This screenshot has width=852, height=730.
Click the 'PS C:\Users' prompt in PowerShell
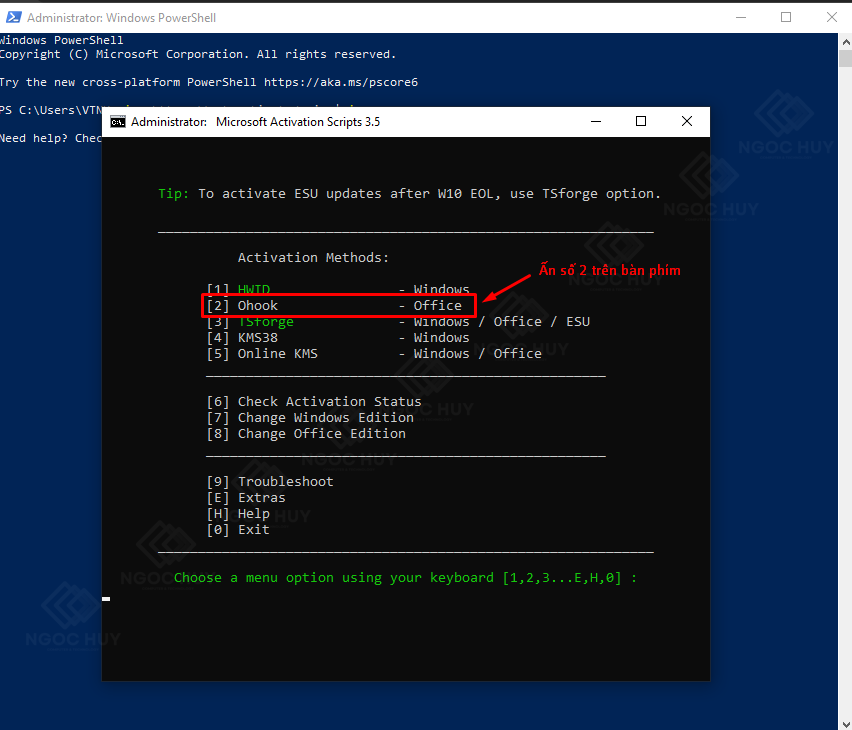point(51,110)
